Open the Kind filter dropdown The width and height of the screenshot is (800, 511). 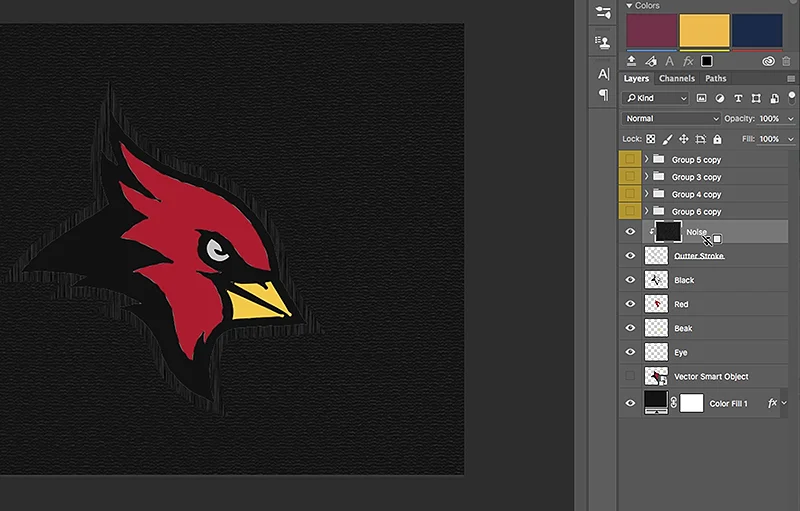point(655,98)
